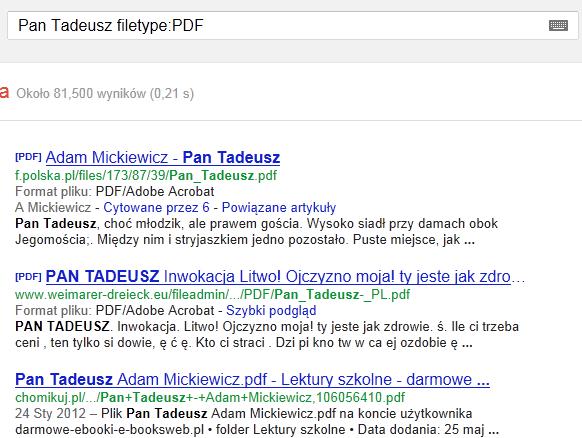582x438 pixels.
Task: Click 'Format pliku: PDF/Adobe Acrobat' under first result
Action: (x=115, y=192)
